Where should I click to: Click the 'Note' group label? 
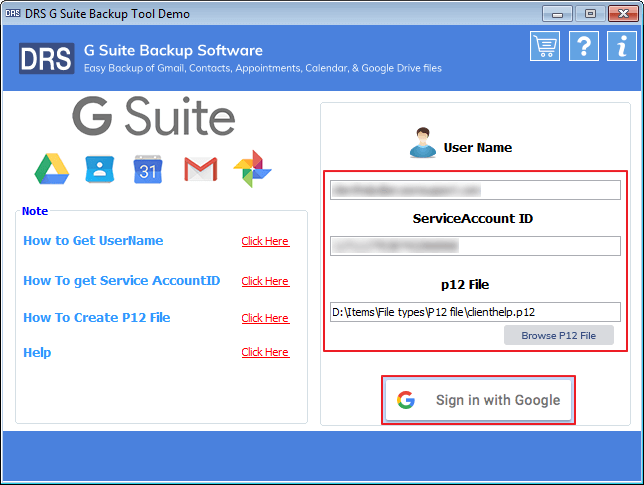[35, 211]
